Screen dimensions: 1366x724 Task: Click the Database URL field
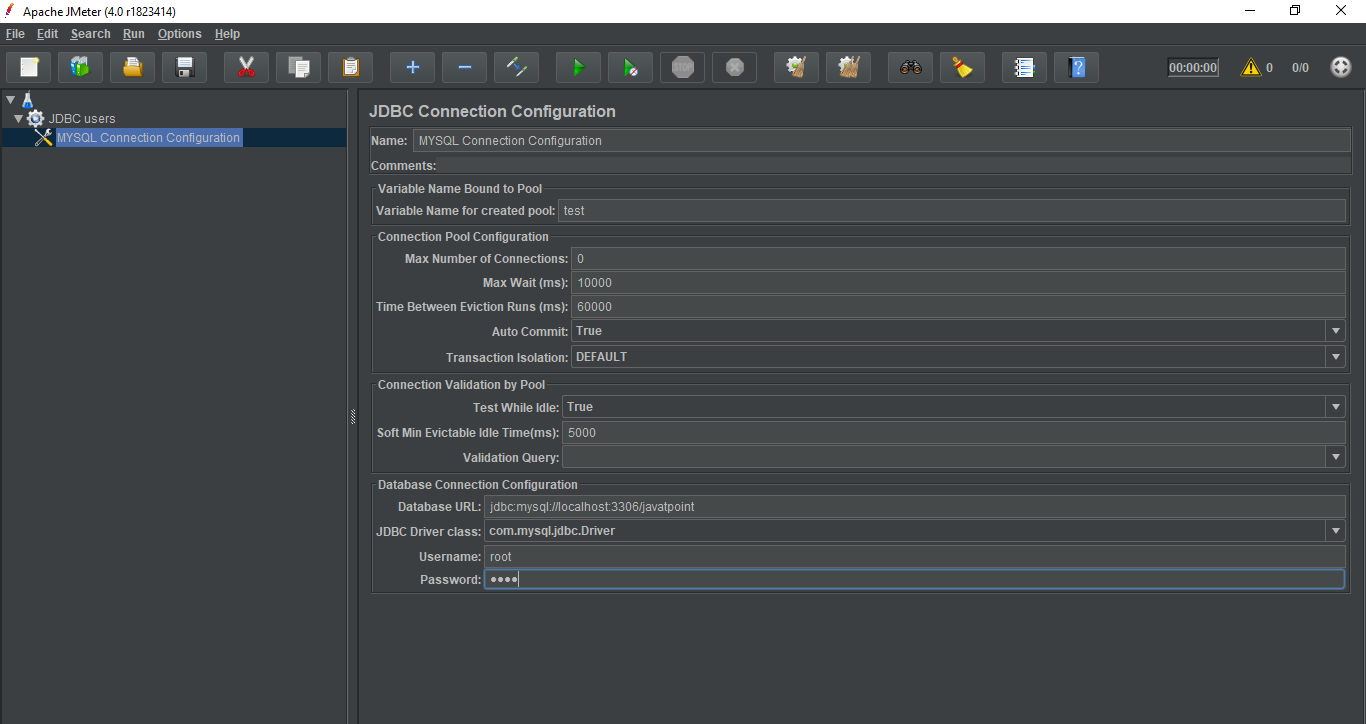click(x=915, y=507)
